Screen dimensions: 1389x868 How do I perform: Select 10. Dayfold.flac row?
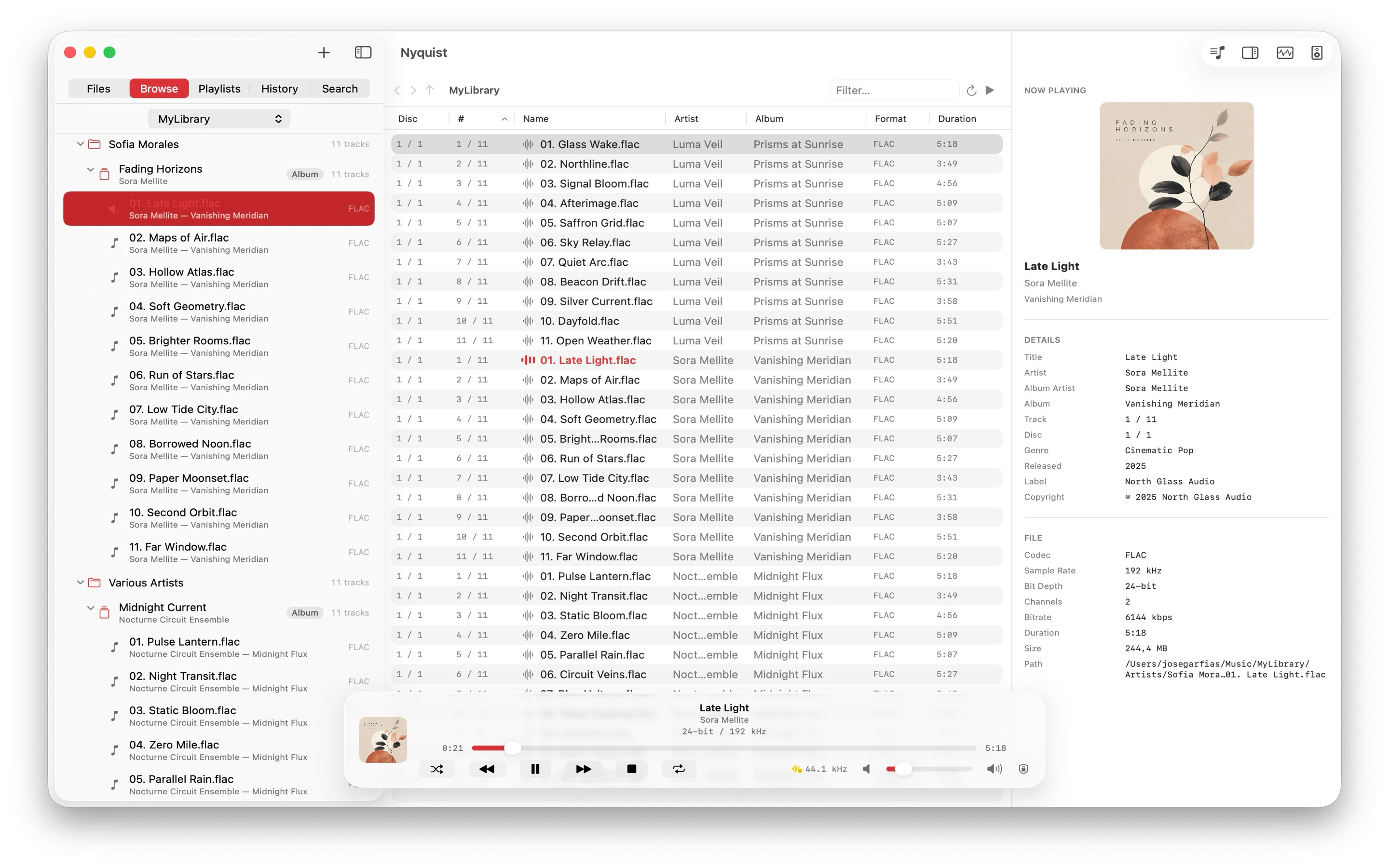pos(697,321)
